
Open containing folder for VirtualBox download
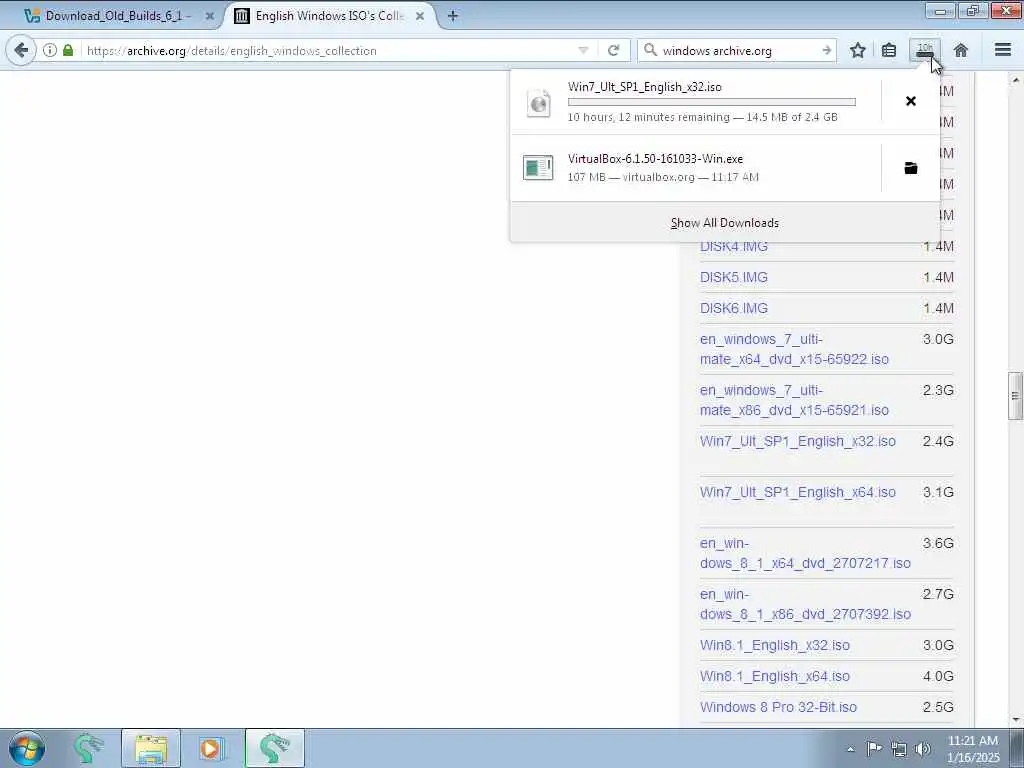pos(910,168)
